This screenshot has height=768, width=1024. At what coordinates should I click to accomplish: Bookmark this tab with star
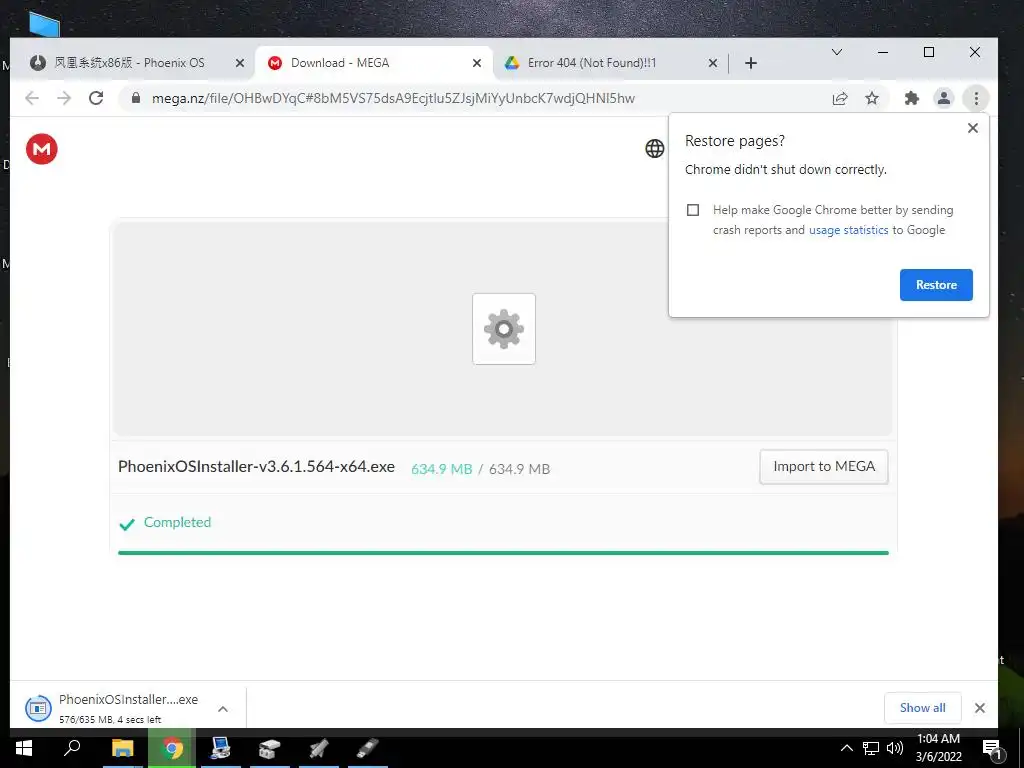[x=872, y=99]
